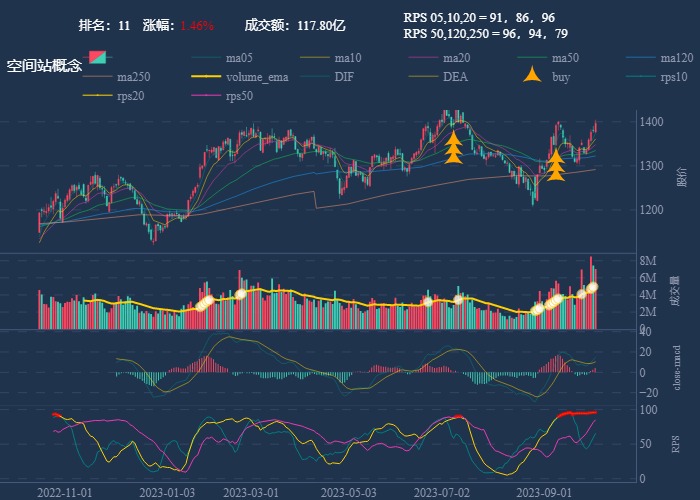Click the glowing volume marker near 2023-01
Screen dimensions: 700x500
[x=204, y=301]
